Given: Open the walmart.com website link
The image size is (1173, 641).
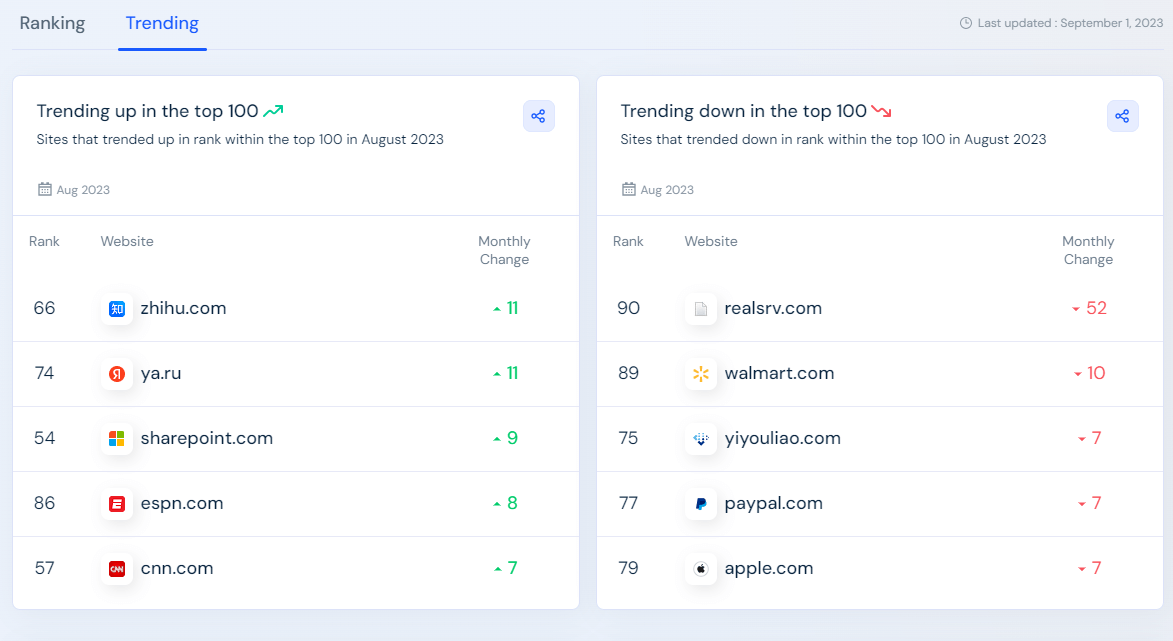Looking at the screenshot, I should coord(780,373).
